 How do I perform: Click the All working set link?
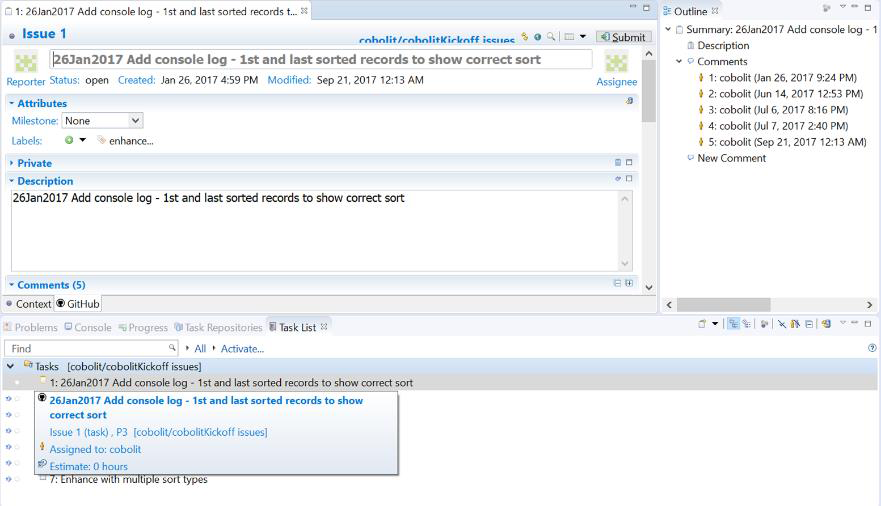[200, 349]
